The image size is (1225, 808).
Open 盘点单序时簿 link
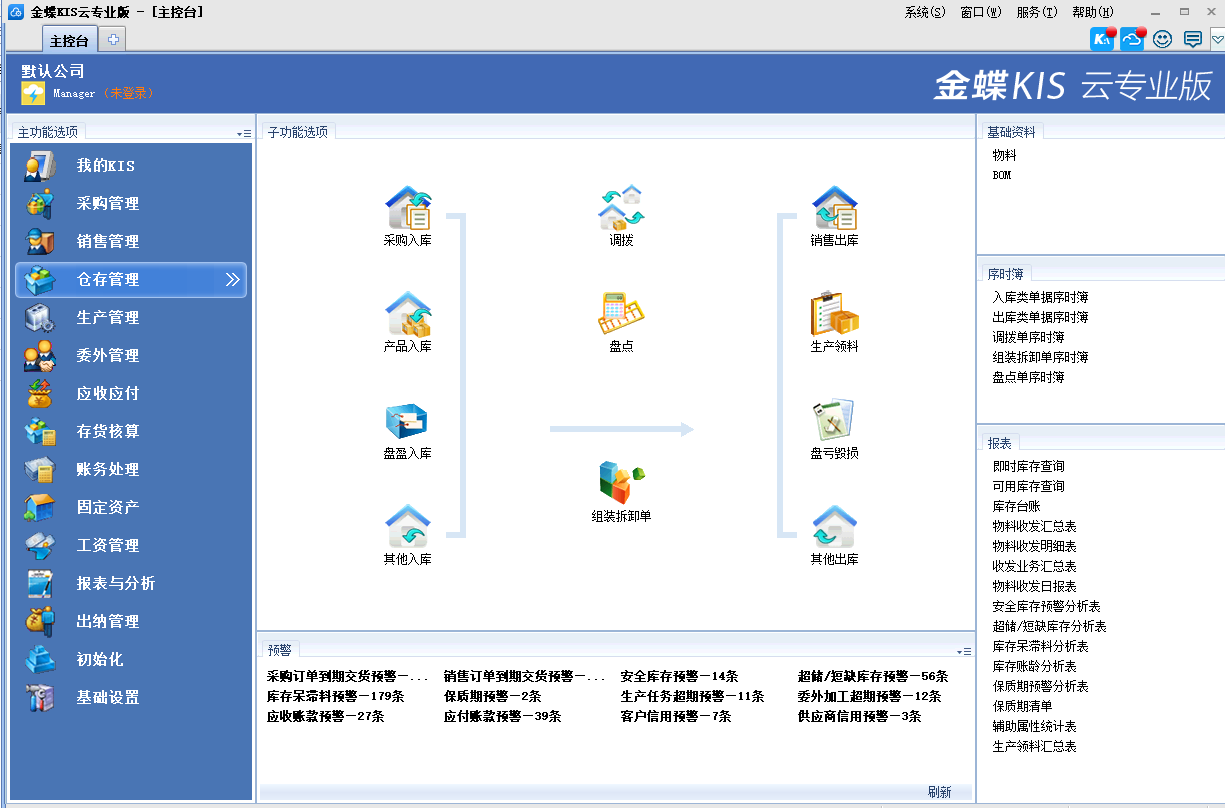coord(1028,377)
